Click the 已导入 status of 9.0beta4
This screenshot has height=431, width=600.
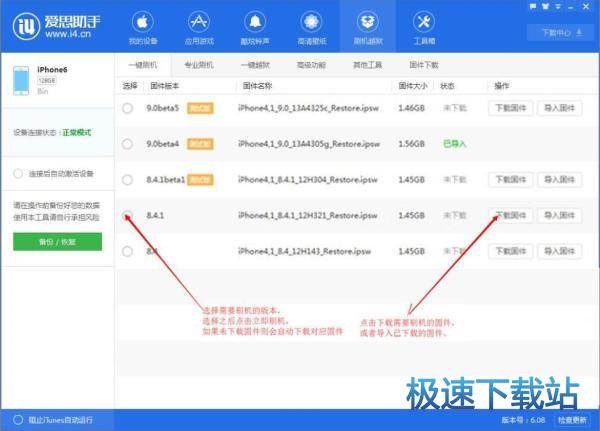click(x=455, y=144)
